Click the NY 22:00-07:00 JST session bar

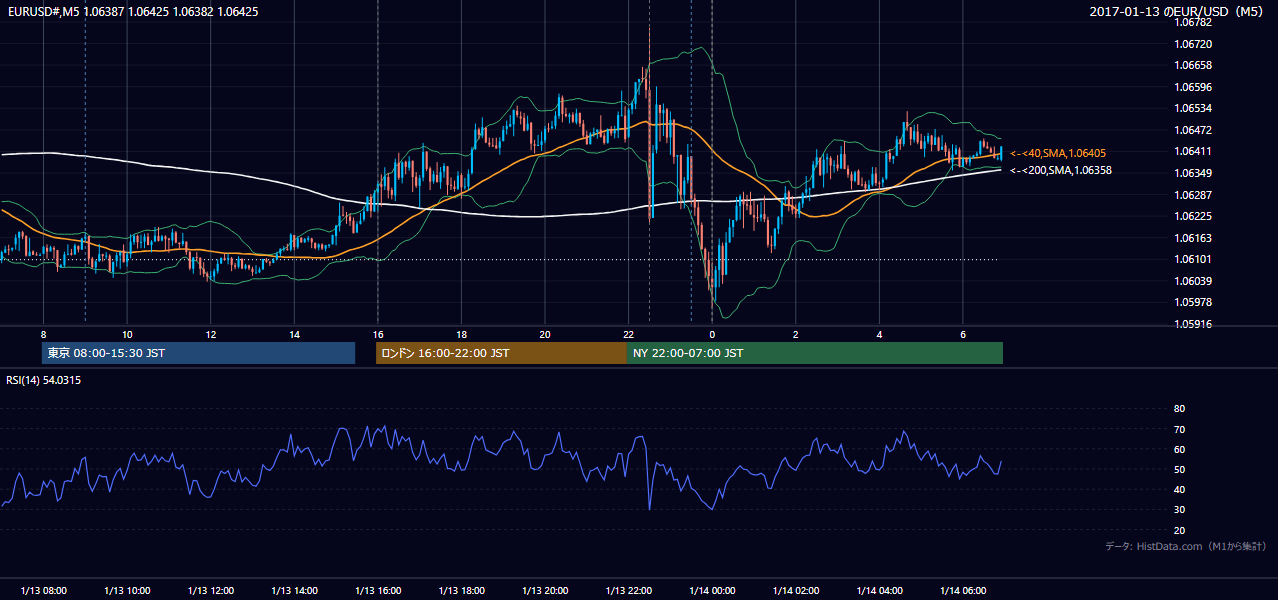pyautogui.click(x=815, y=353)
